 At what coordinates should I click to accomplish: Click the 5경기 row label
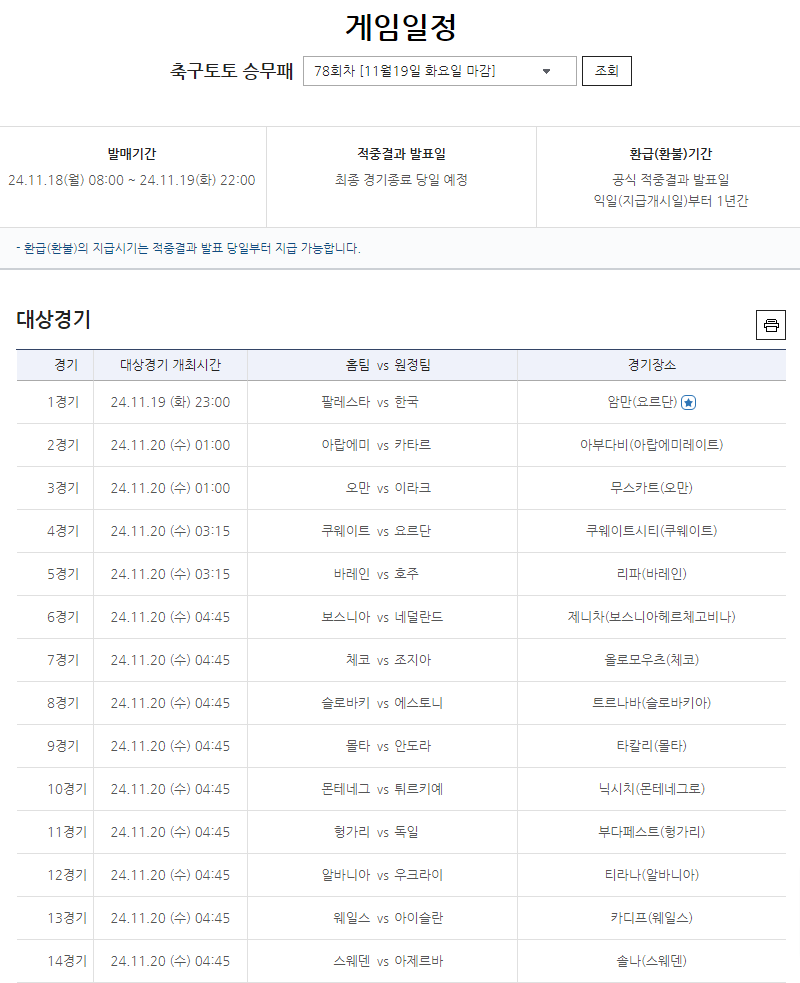(x=63, y=574)
